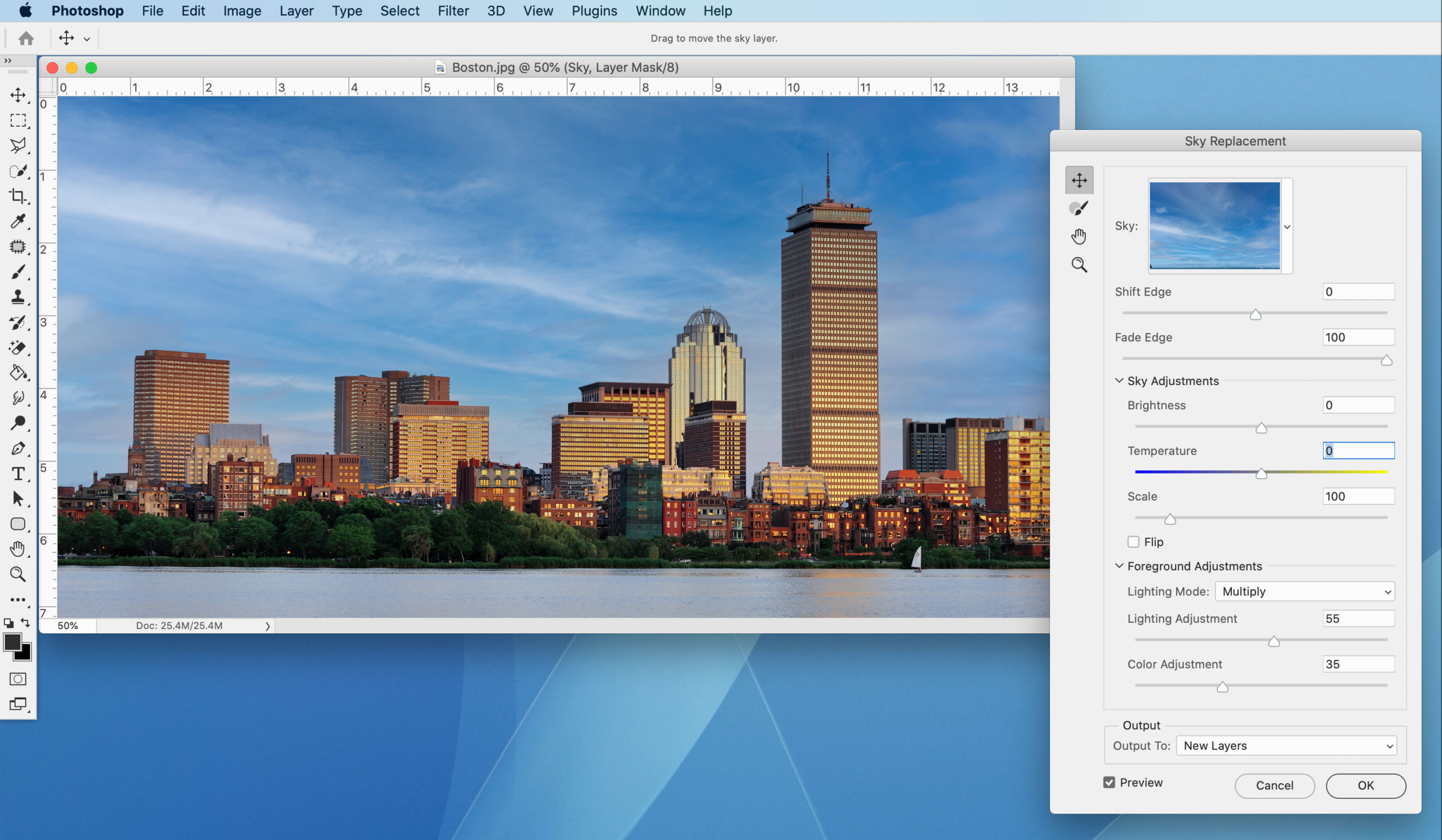Select the Zoom tool in the left toolbar
The height and width of the screenshot is (840, 1442).
tap(17, 574)
